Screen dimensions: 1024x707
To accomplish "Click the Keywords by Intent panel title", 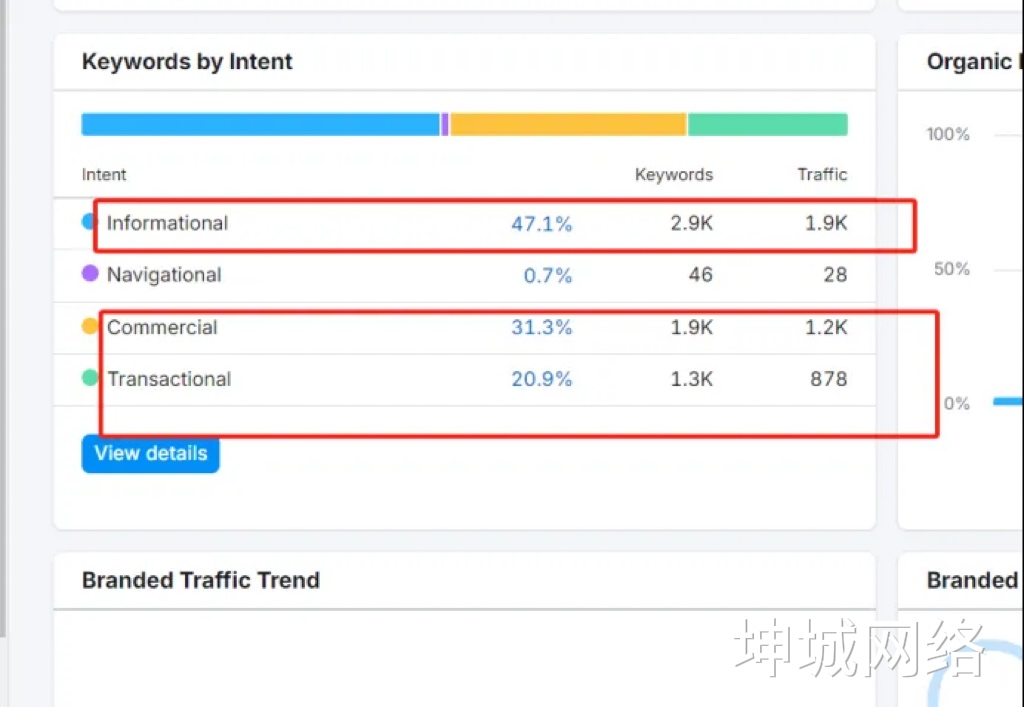I will 187,62.
